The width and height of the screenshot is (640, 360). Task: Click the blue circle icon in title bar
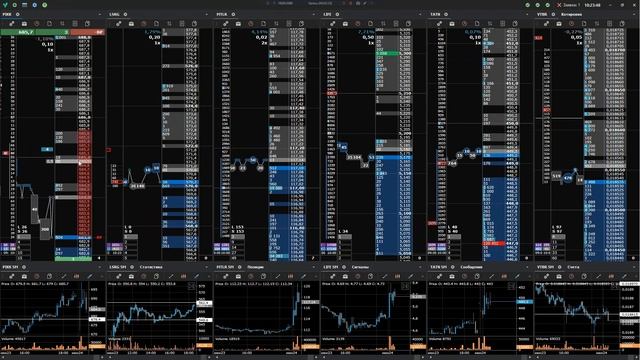(x=35, y=5)
